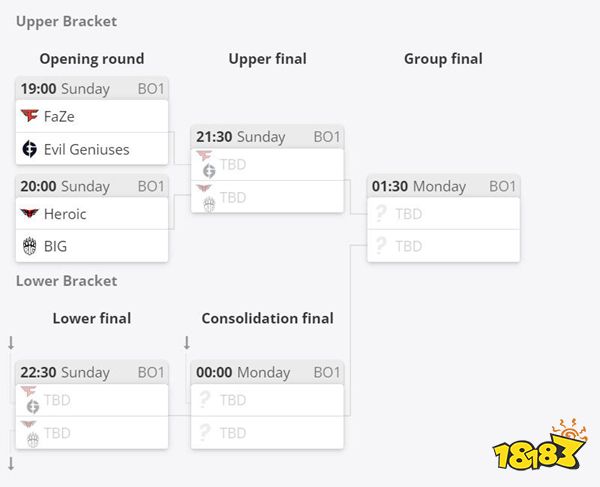This screenshot has width=600, height=487.
Task: Open the Heroic team link
Action: (65, 214)
